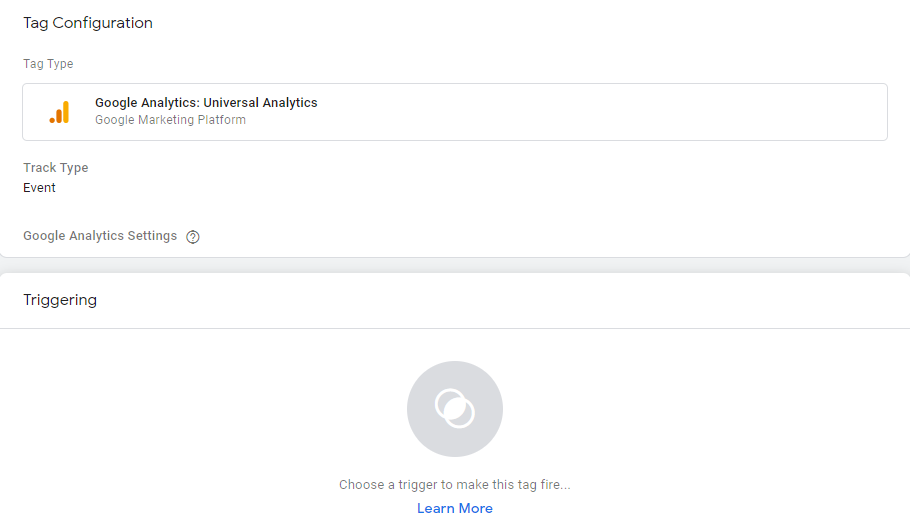Click the orange Google Analytics bar-chart icon
The width and height of the screenshot is (910, 527).
pyautogui.click(x=60, y=112)
